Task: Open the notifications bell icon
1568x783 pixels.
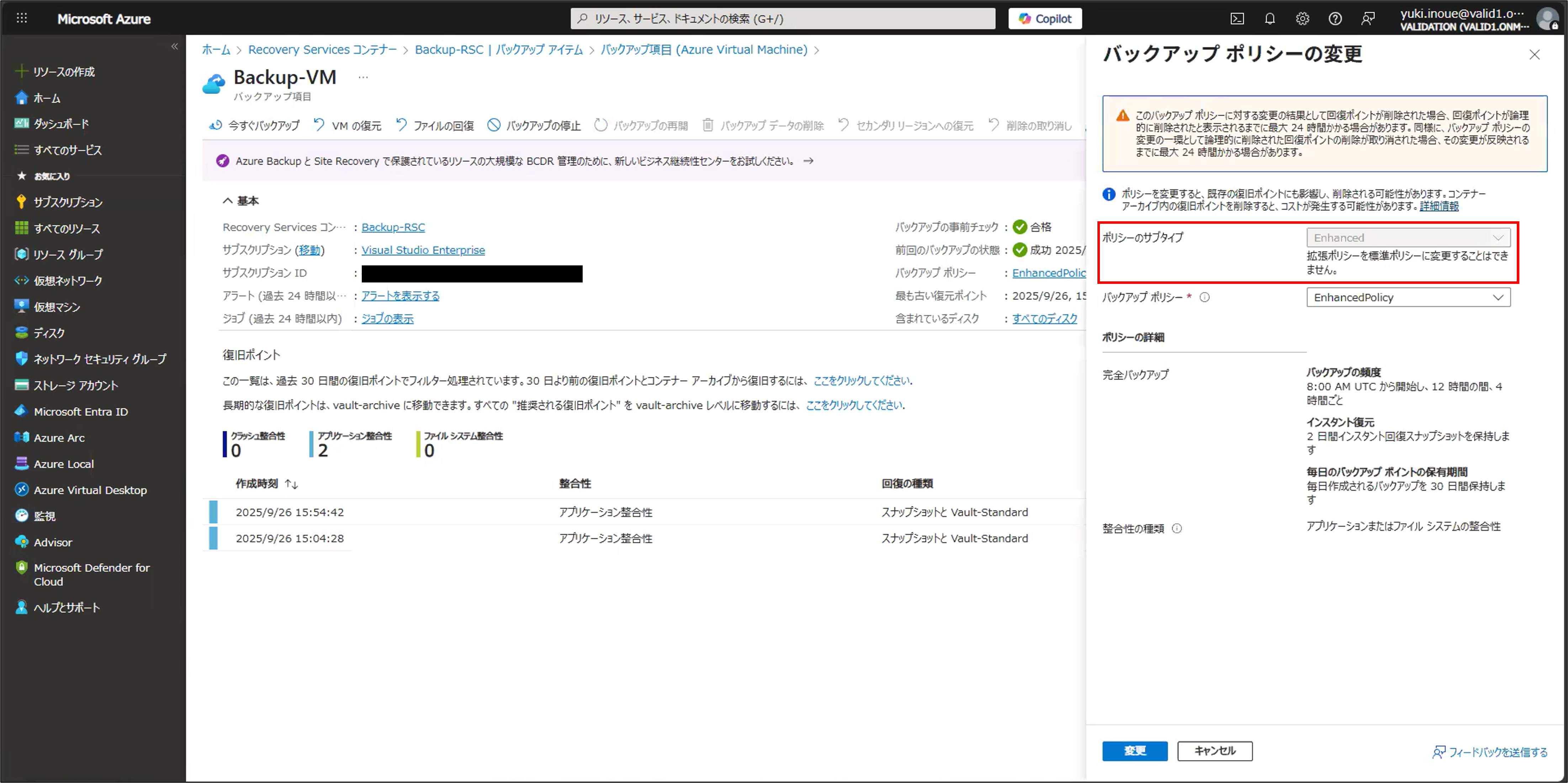Action: pyautogui.click(x=1270, y=19)
